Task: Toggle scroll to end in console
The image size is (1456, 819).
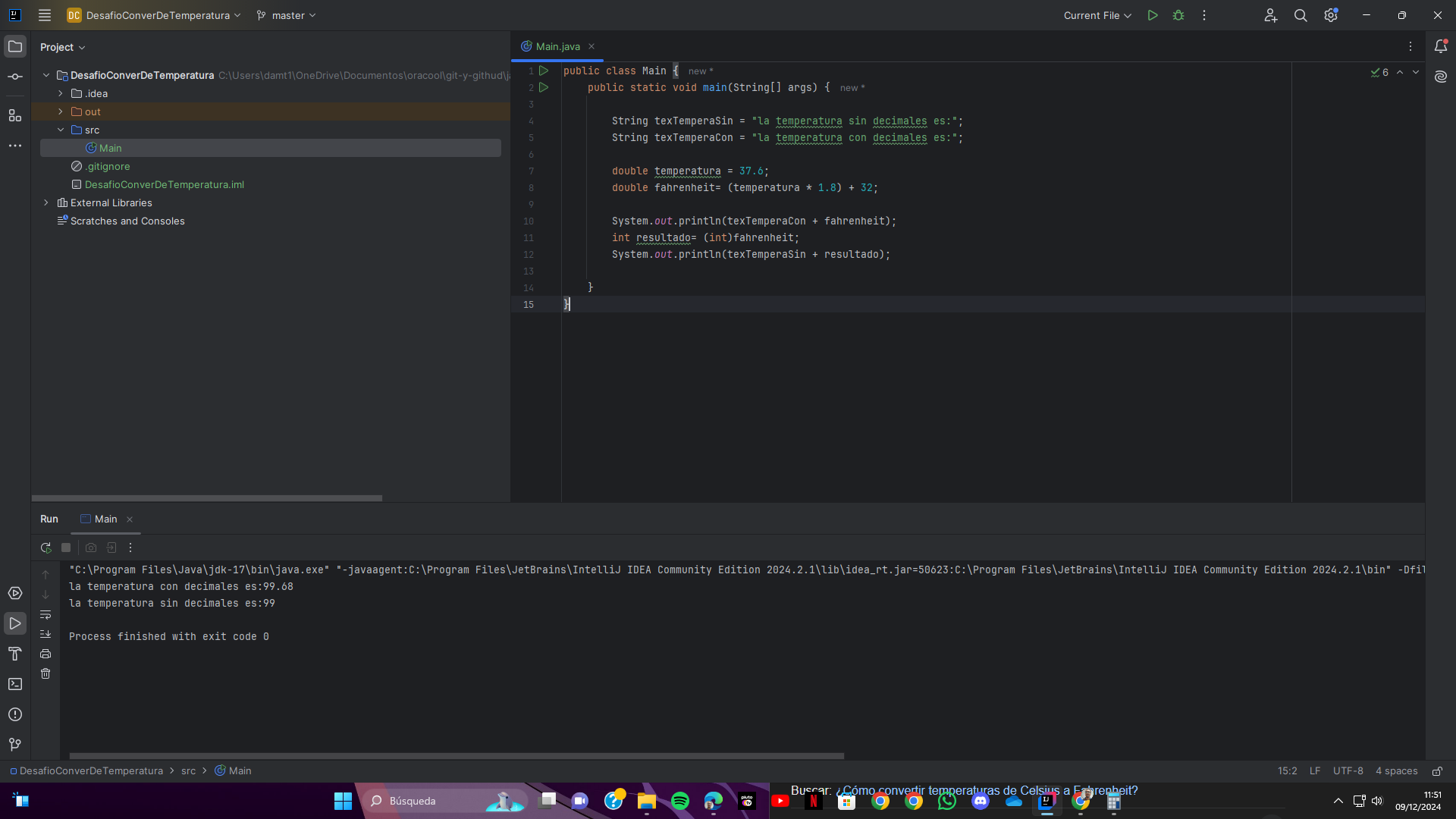Action: coord(45,634)
